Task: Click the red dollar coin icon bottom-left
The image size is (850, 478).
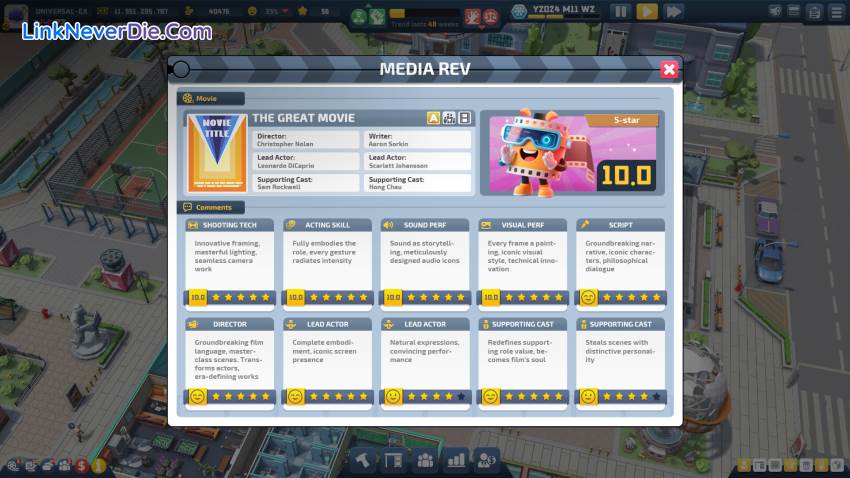Action: click(x=82, y=465)
